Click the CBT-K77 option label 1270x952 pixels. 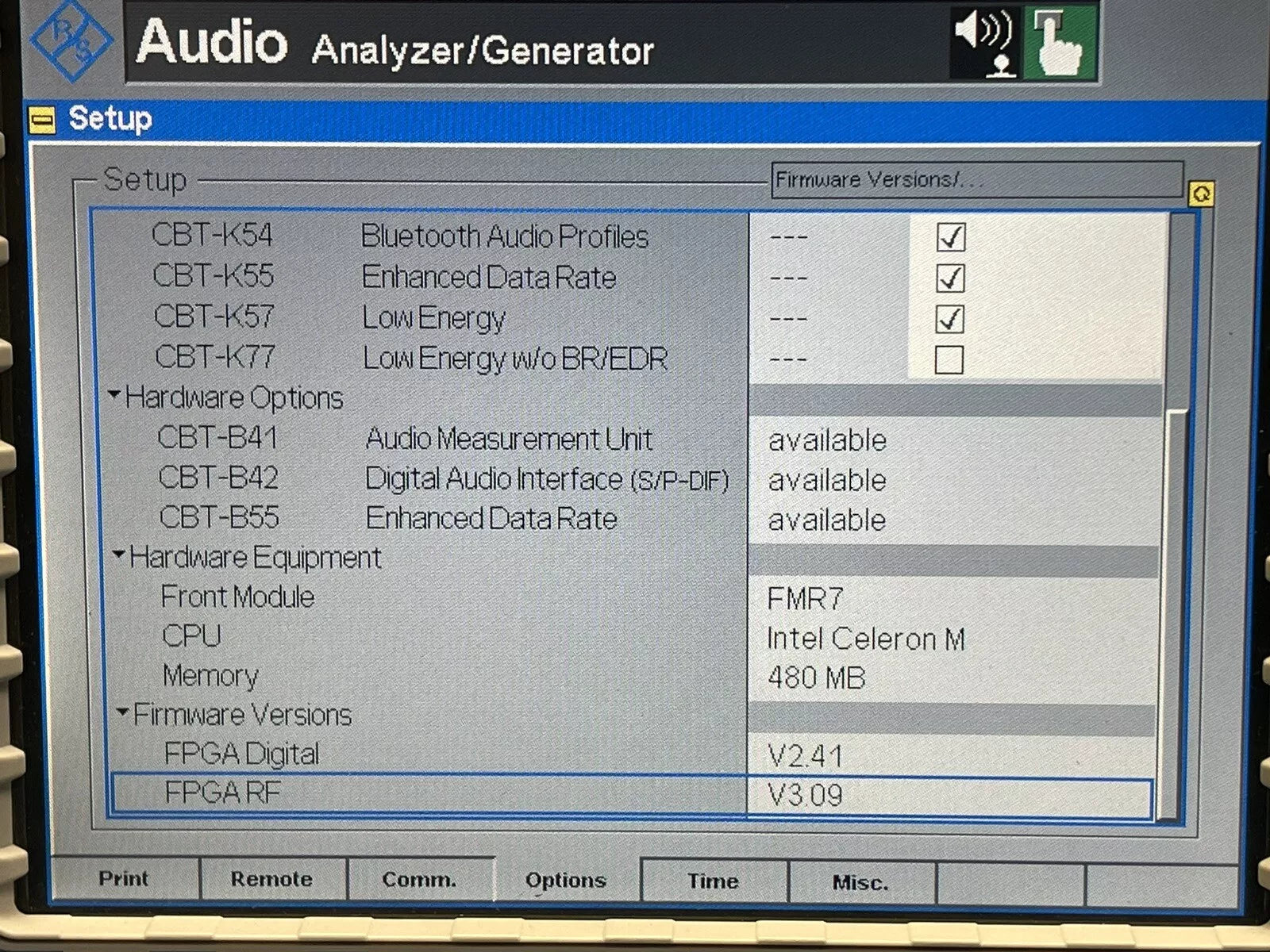(x=215, y=357)
